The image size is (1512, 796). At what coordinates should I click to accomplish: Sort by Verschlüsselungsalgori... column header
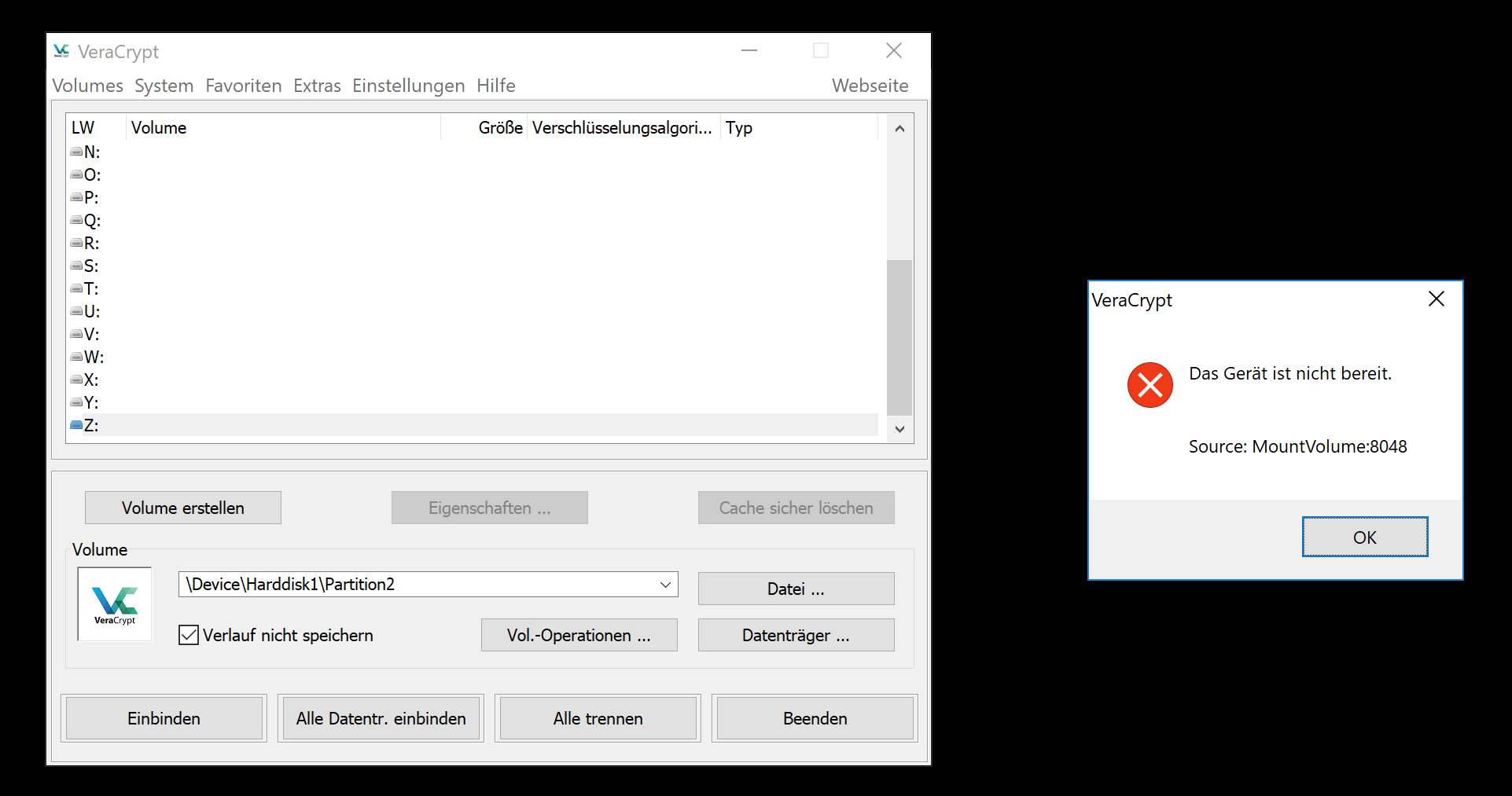624,127
